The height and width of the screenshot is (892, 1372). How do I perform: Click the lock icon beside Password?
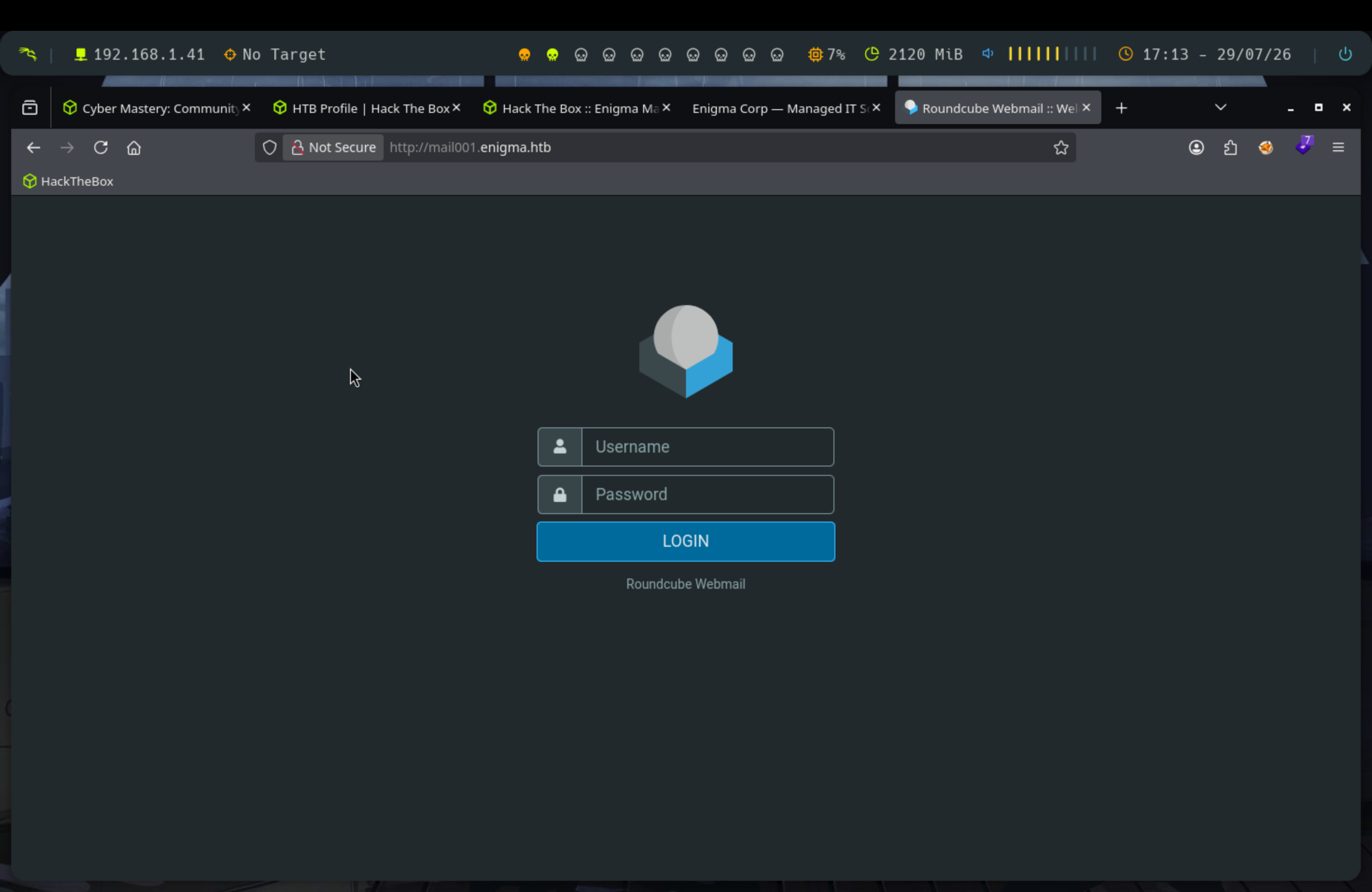(560, 495)
